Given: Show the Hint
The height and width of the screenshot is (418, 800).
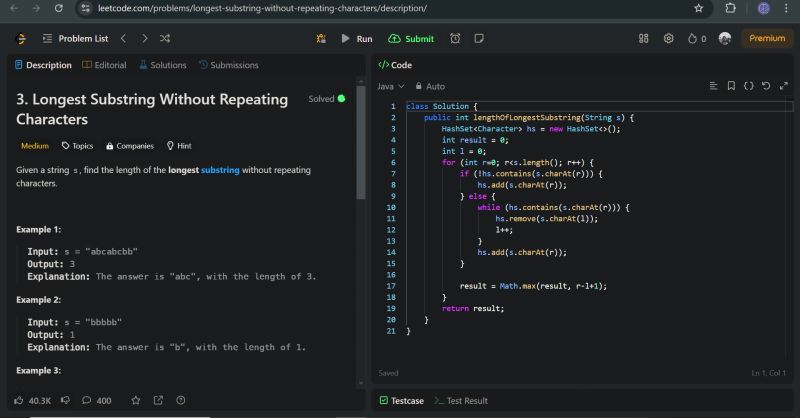Looking at the screenshot, I should tap(179, 146).
